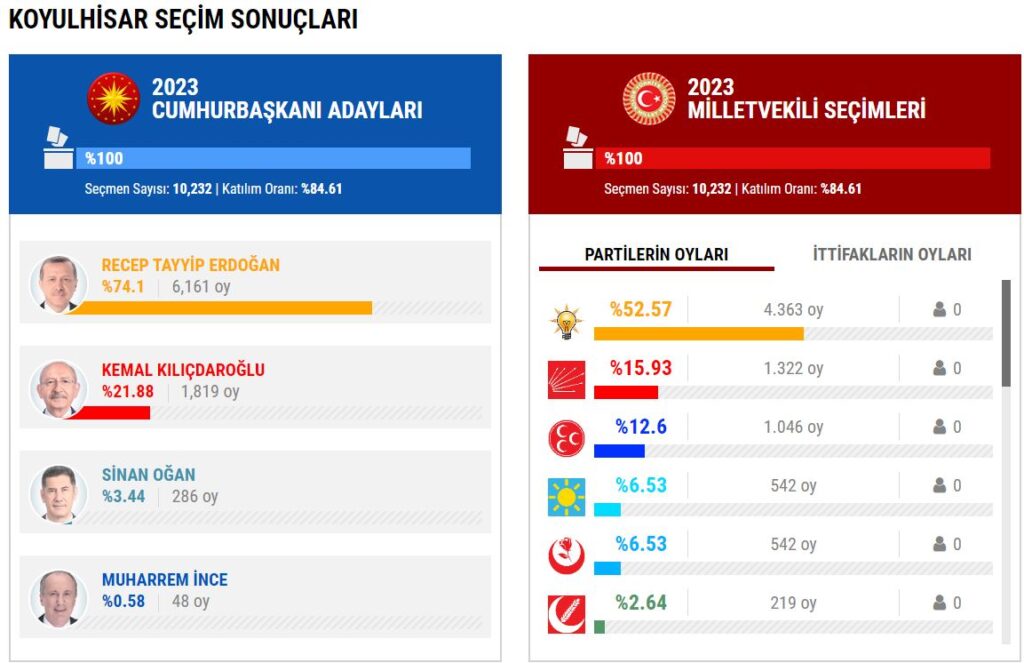This screenshot has width=1024, height=663.
Task: Click the AK Parti deputy count person icon
Action: 939,310
